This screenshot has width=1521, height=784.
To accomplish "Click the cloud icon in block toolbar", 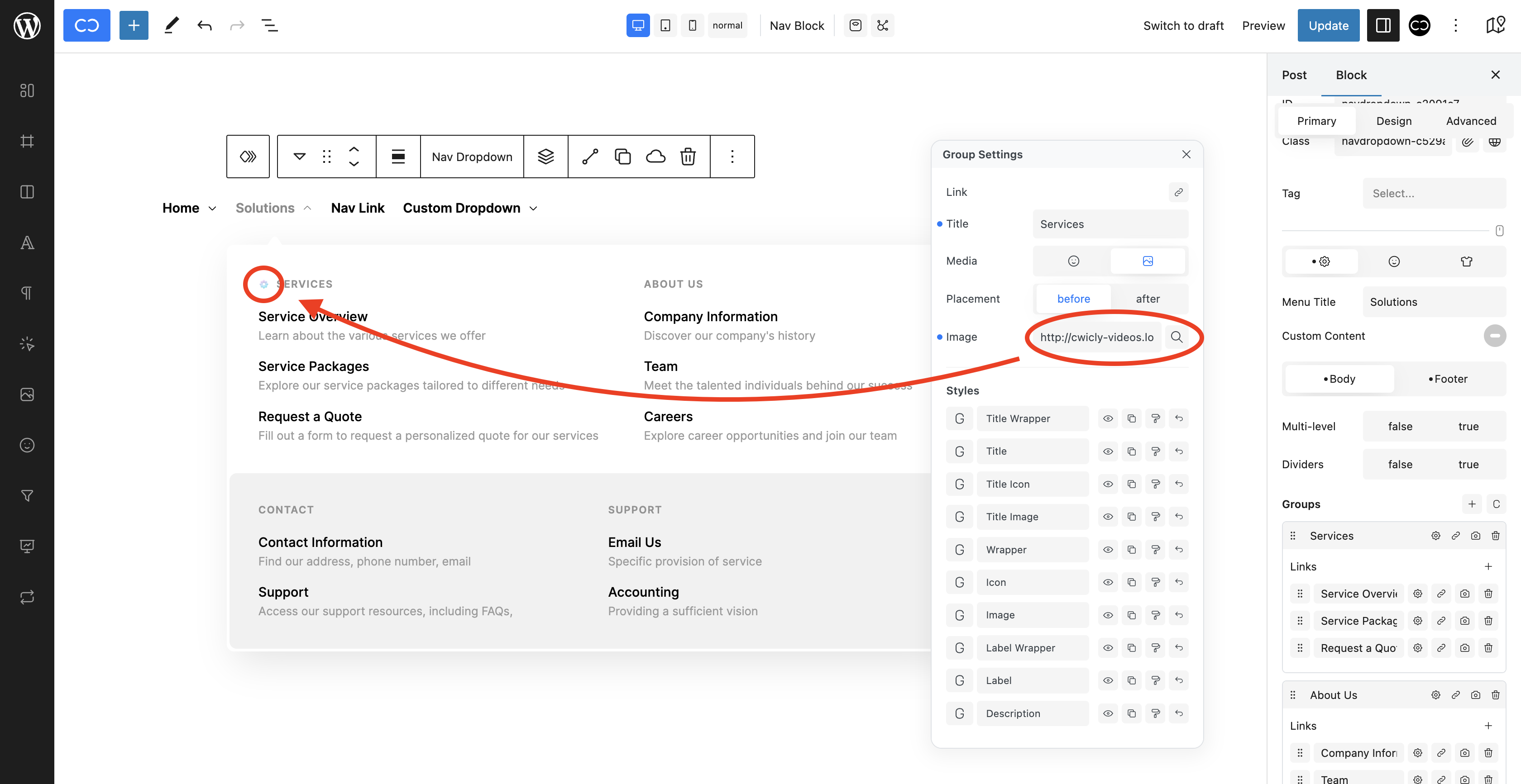I will [x=655, y=157].
